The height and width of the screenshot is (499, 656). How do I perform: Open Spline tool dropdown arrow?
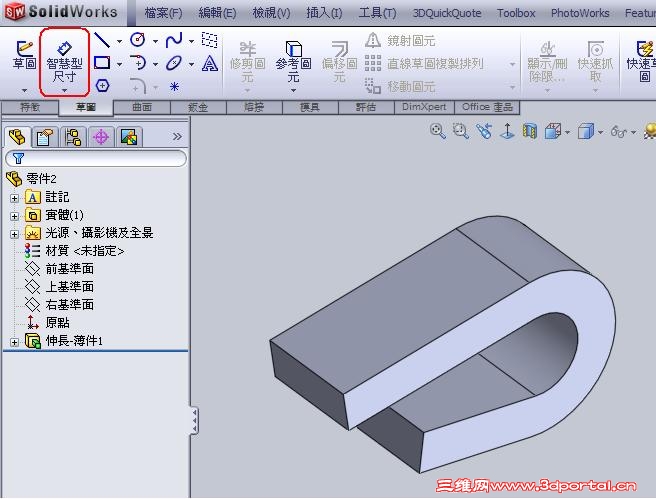(191, 41)
